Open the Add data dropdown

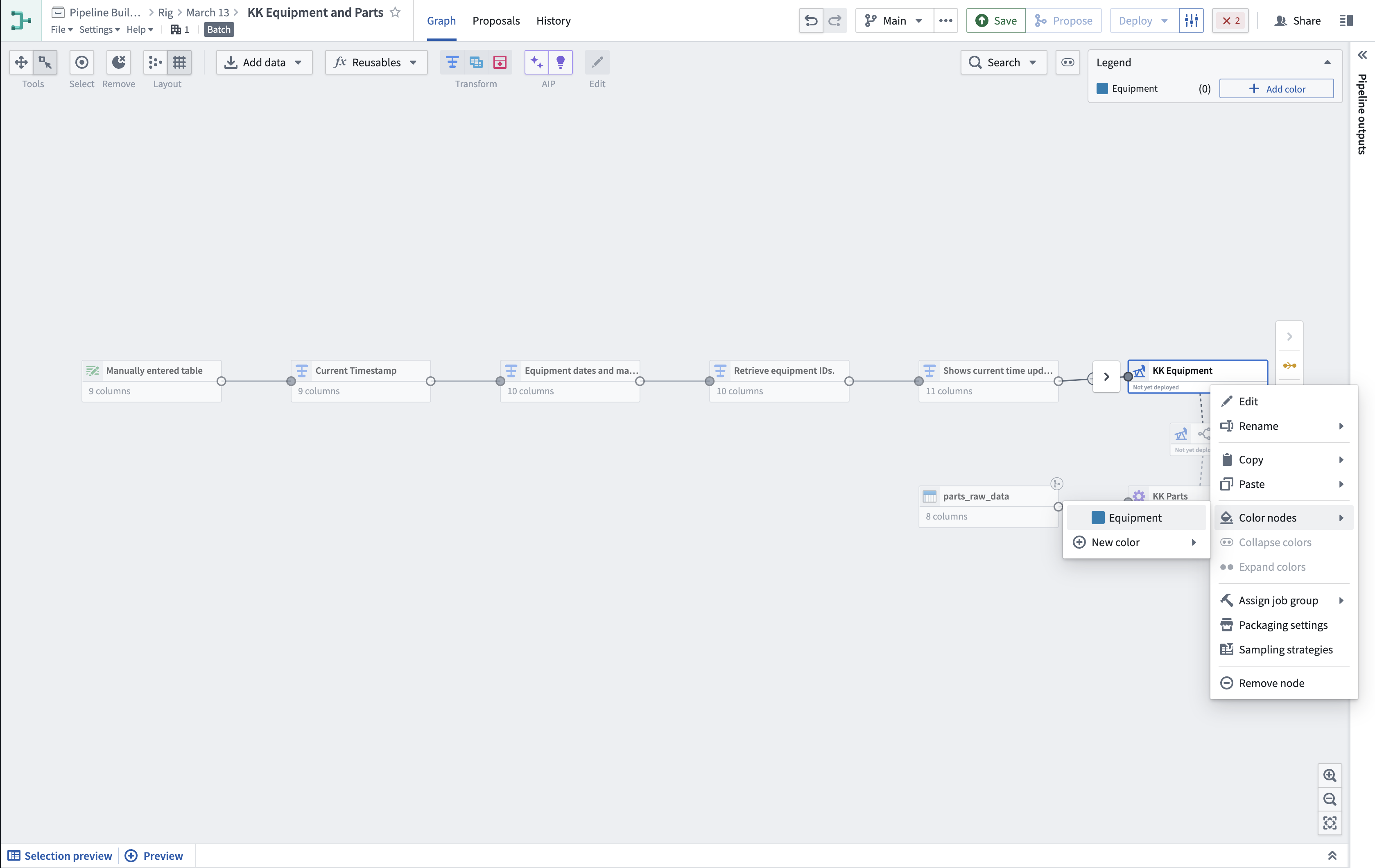[x=265, y=62]
